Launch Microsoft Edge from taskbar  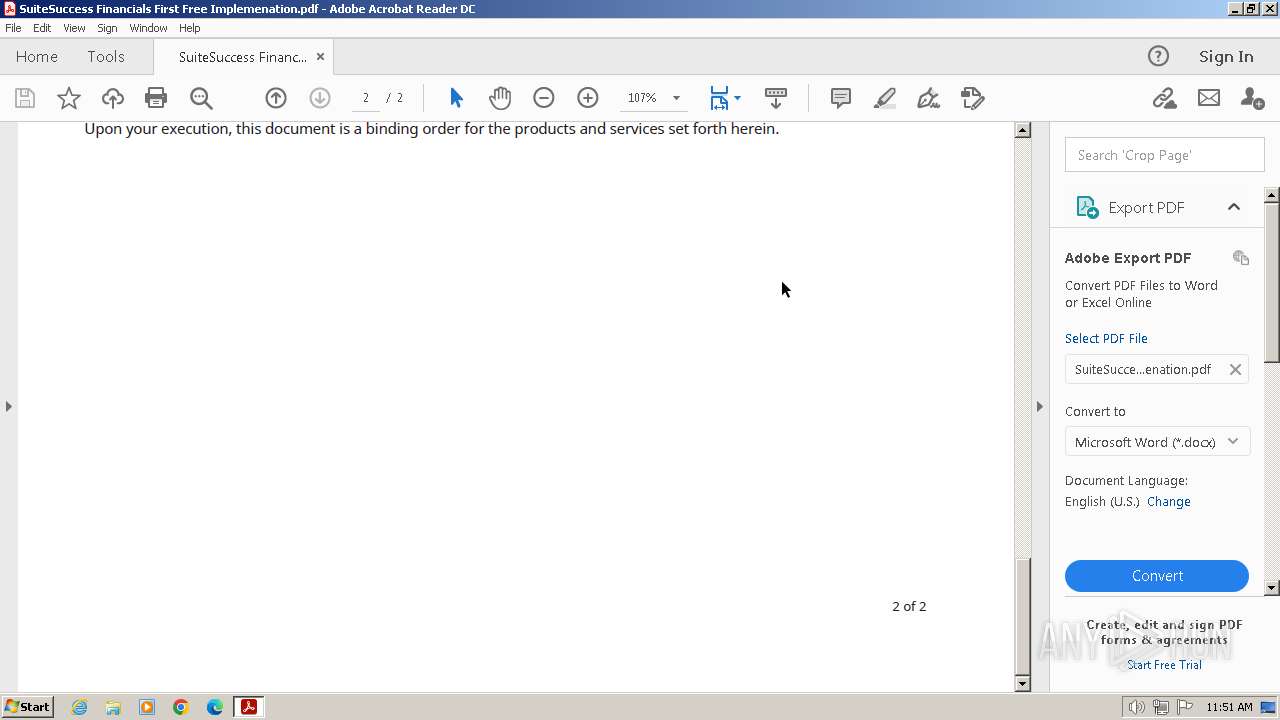tap(215, 707)
